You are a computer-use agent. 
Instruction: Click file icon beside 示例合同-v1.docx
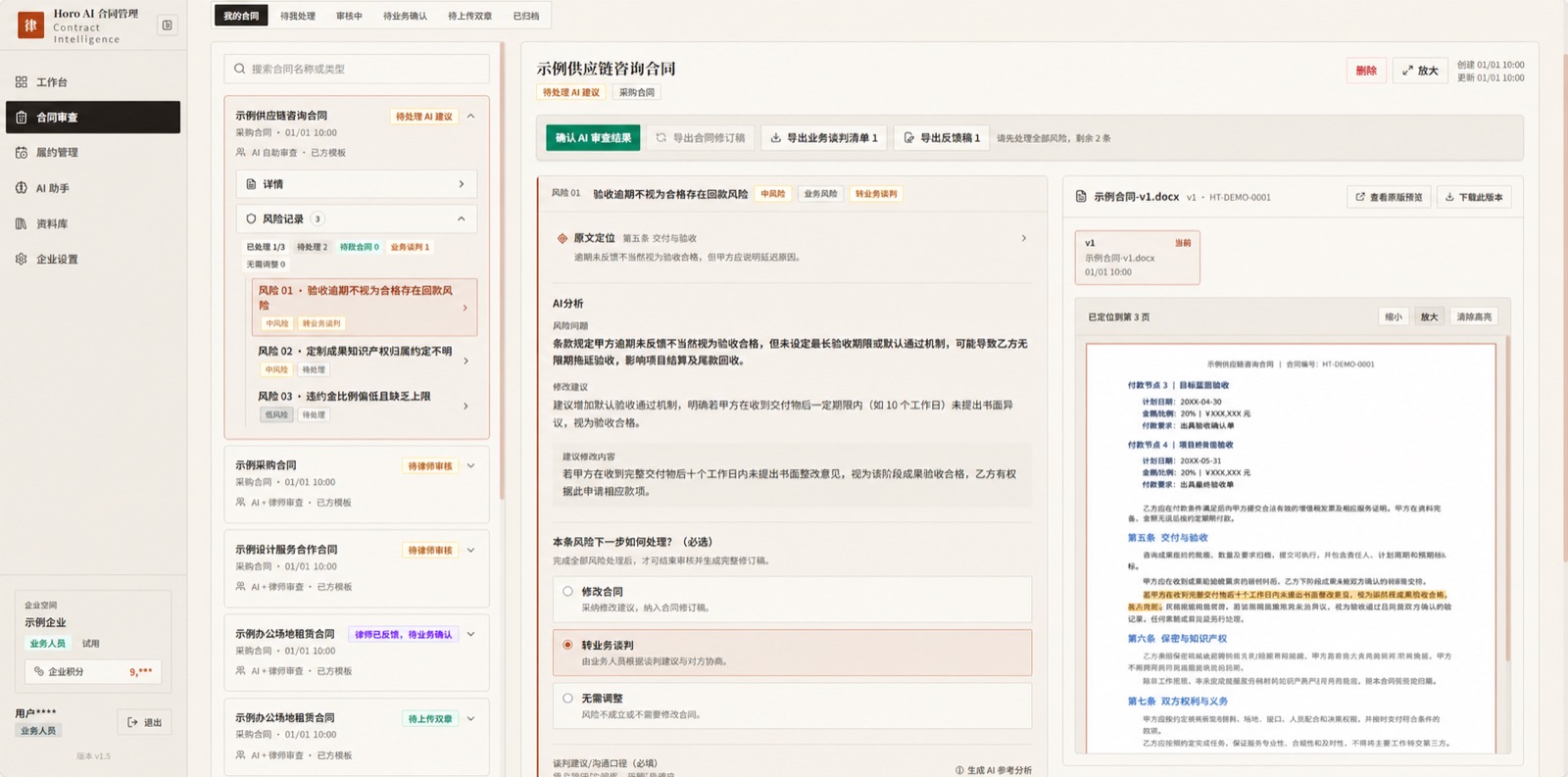coord(1081,197)
